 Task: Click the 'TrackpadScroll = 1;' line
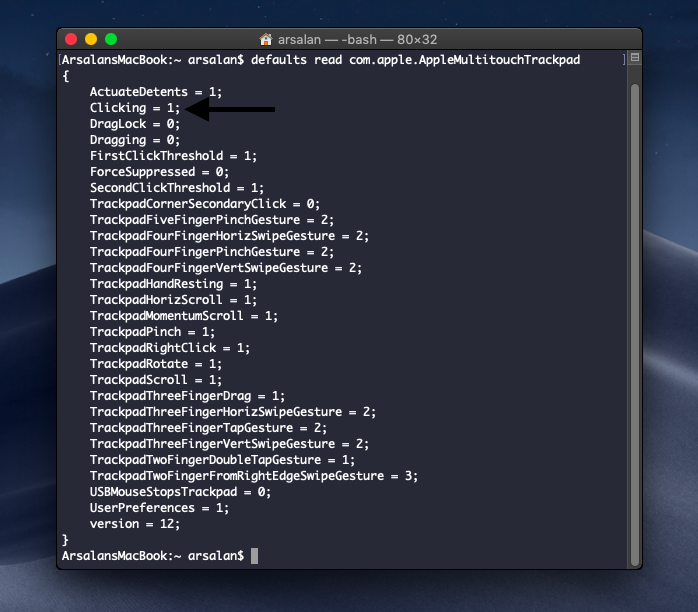pyautogui.click(x=156, y=380)
